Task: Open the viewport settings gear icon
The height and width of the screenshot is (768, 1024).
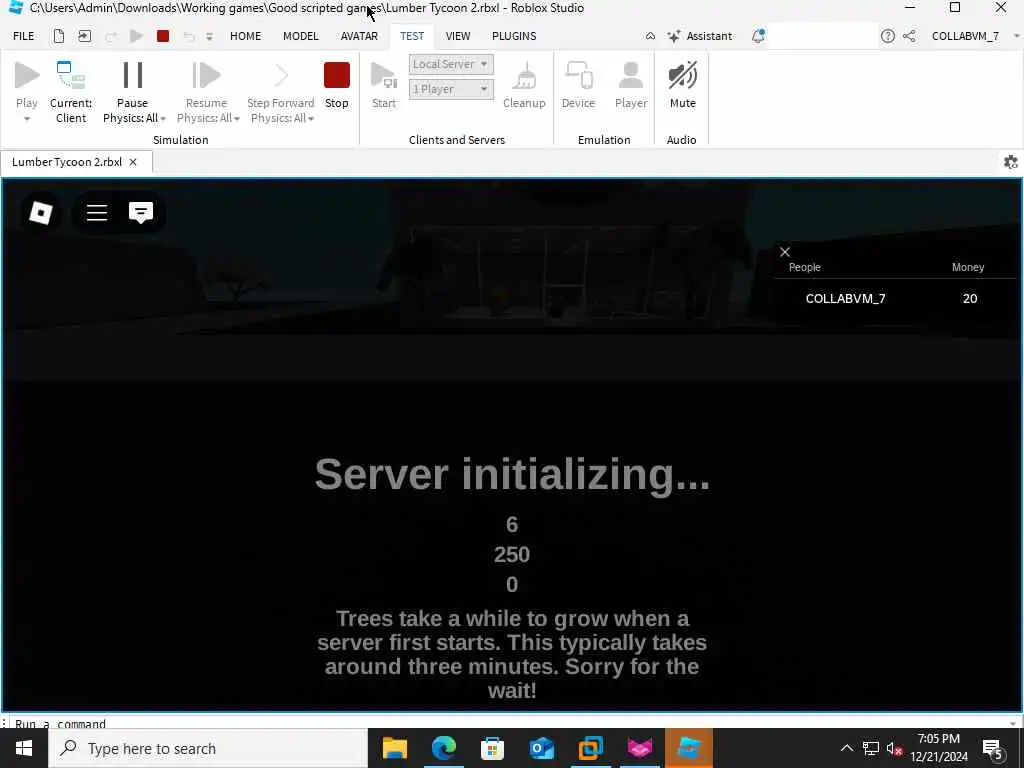Action: pos(1010,162)
